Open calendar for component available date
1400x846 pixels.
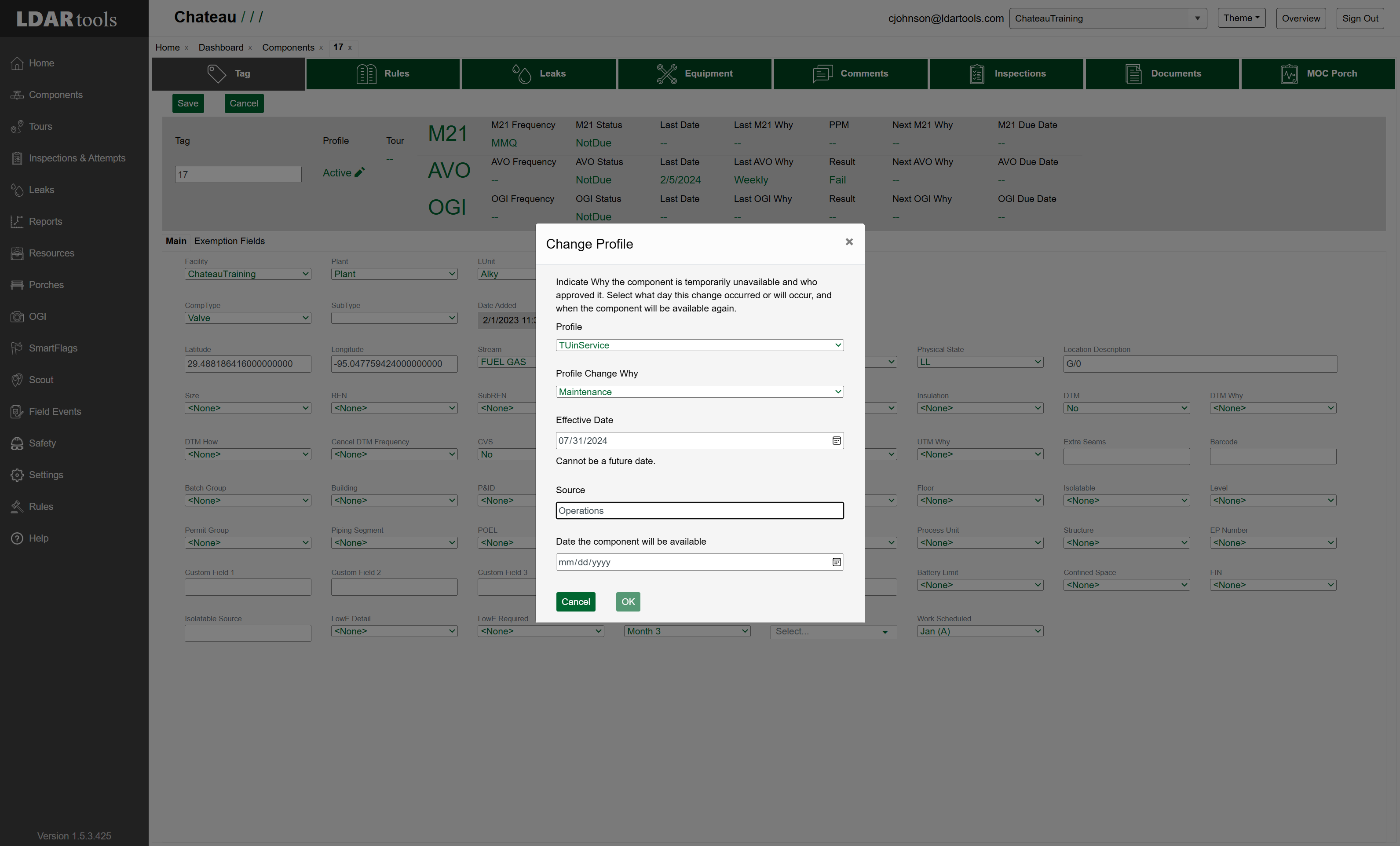point(837,563)
